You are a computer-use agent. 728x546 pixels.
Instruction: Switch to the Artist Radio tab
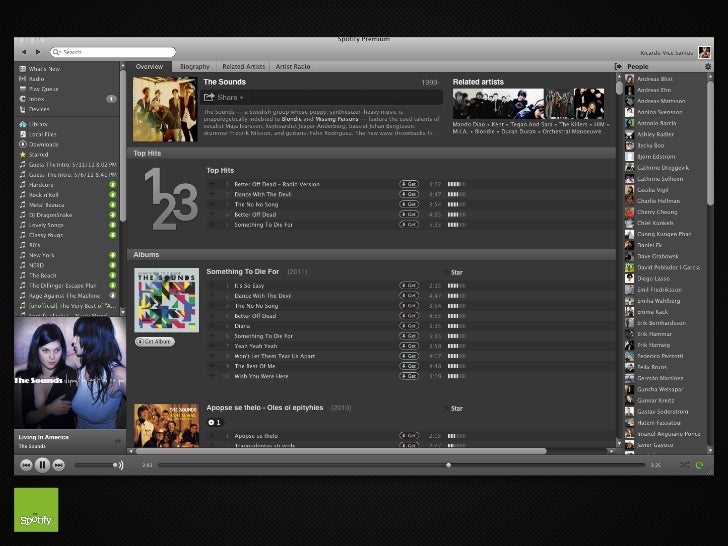[x=292, y=66]
